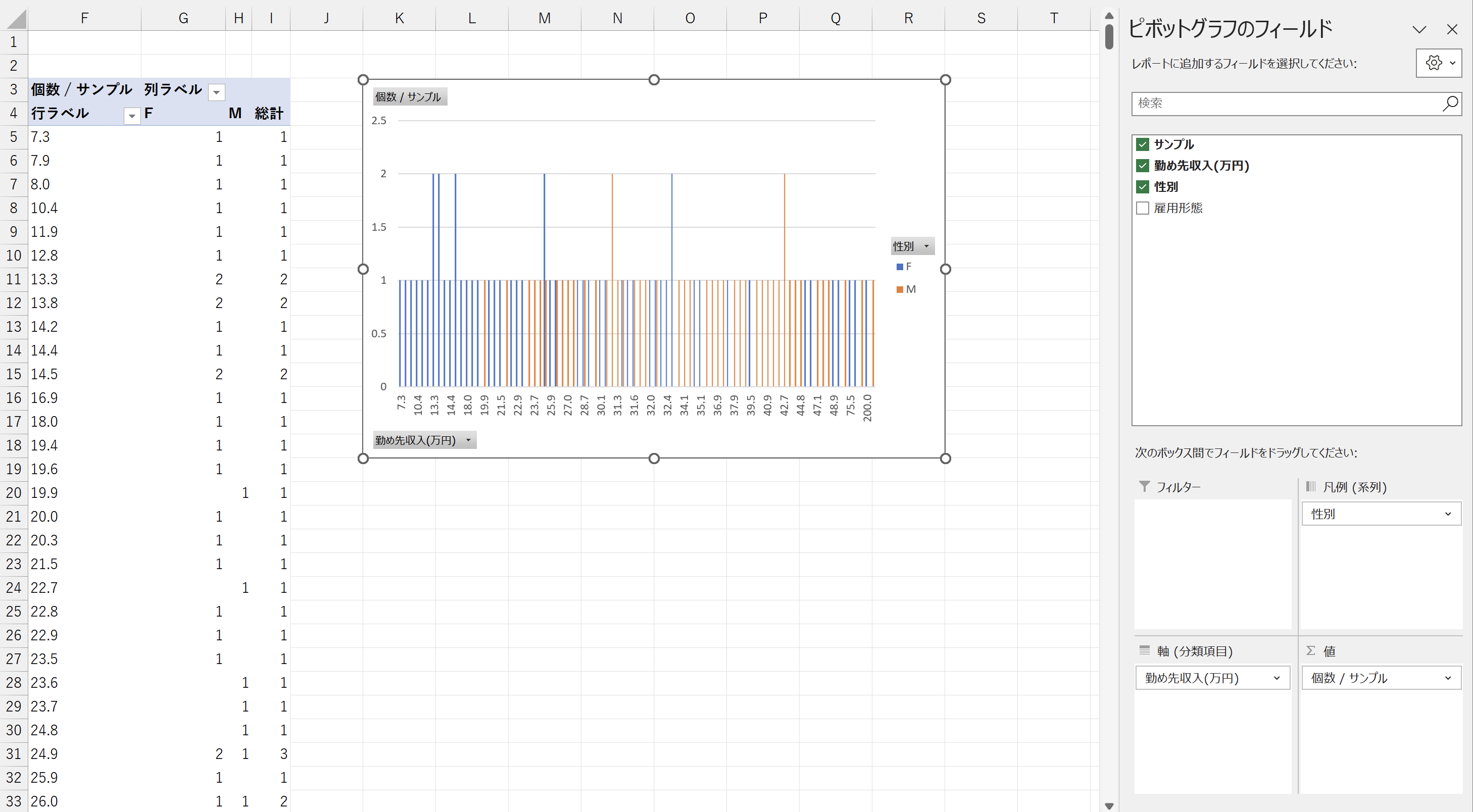Open the gear tools menu in field pane
Viewport: 1473px width, 812px height.
point(1438,63)
